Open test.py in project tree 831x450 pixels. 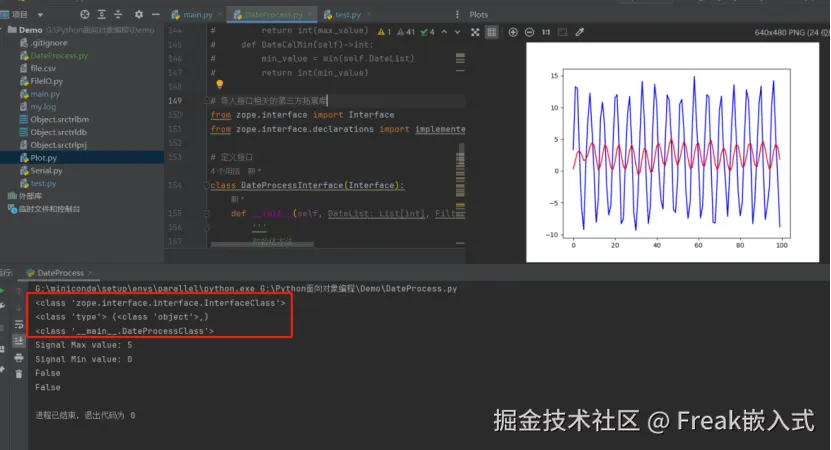click(x=42, y=183)
